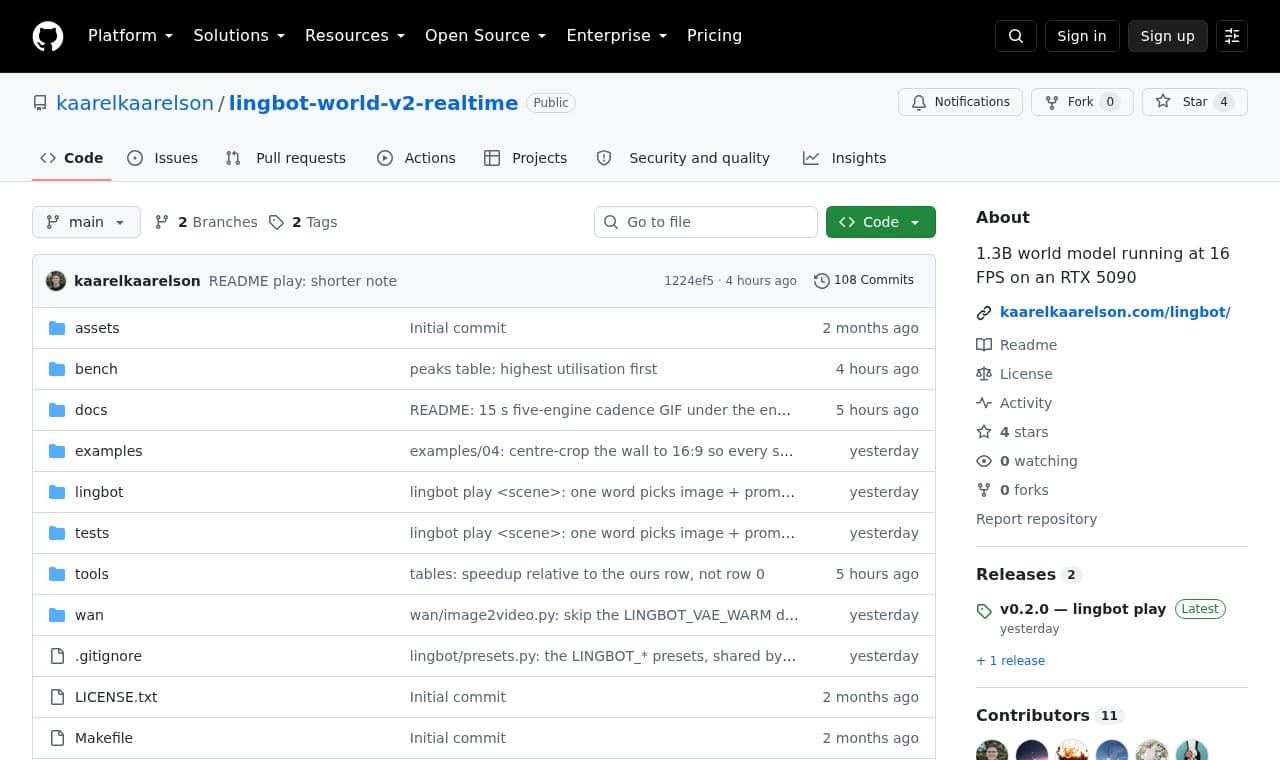View the 2 Branches link

click(x=206, y=222)
